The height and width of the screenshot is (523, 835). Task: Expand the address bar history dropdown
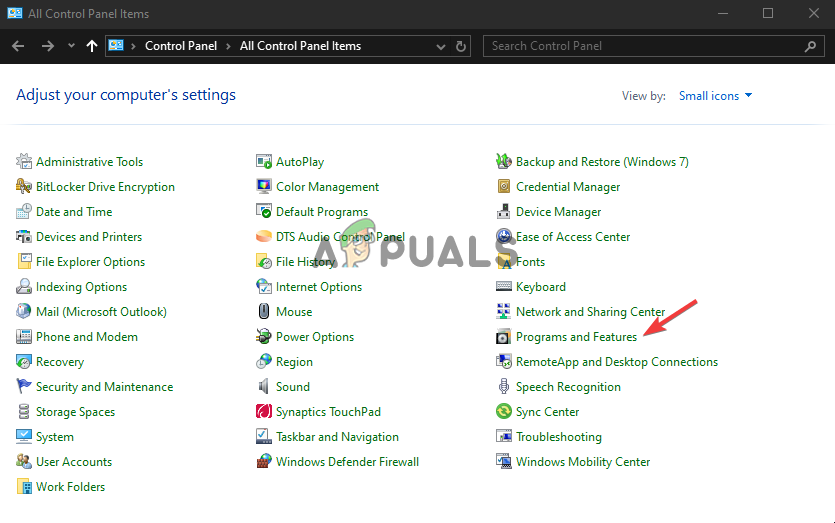tap(442, 46)
